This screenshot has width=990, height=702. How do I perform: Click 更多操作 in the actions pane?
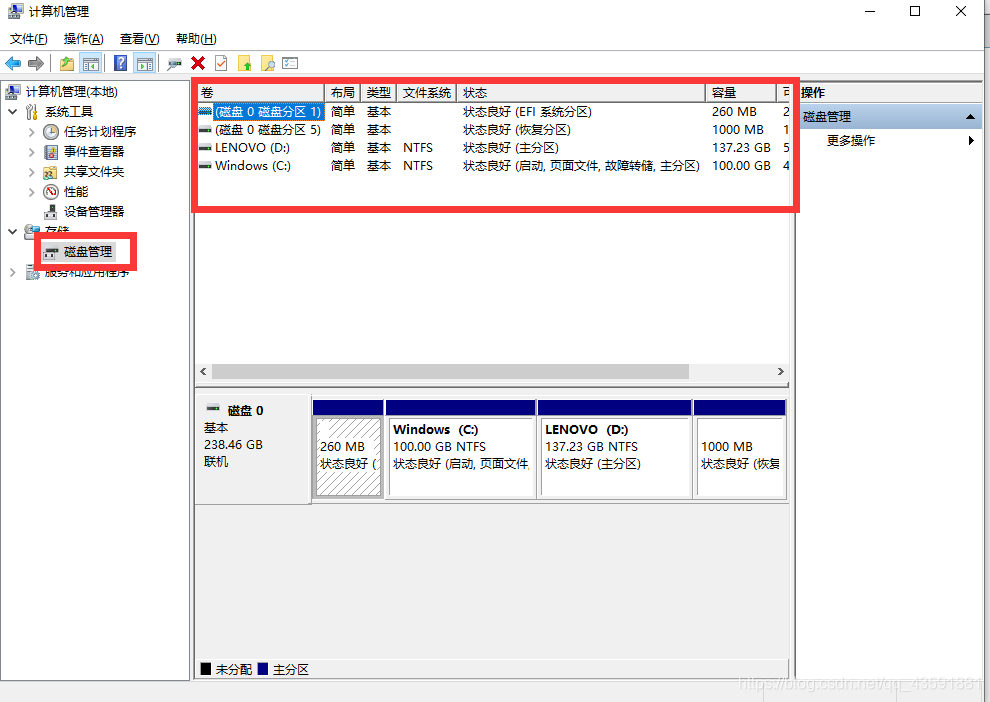click(850, 141)
